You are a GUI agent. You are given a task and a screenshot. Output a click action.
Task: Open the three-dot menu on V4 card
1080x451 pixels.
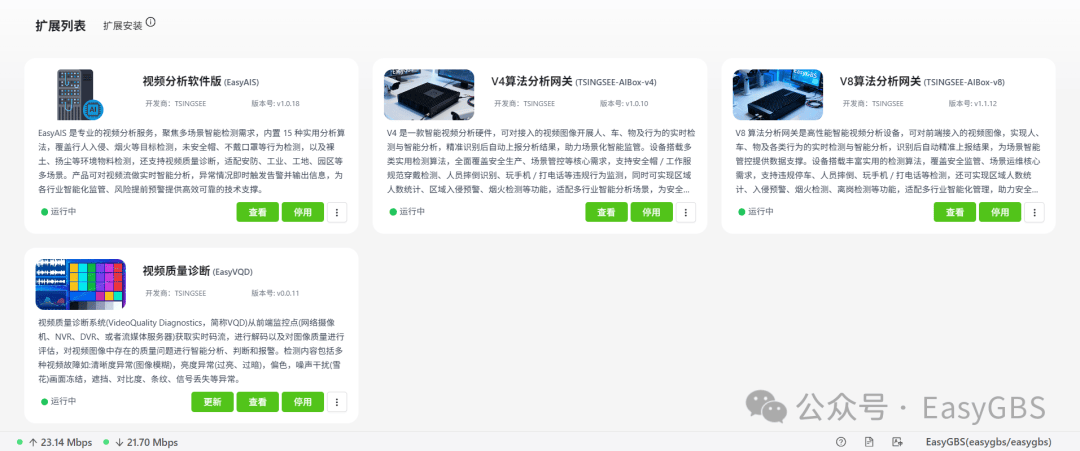coord(685,212)
